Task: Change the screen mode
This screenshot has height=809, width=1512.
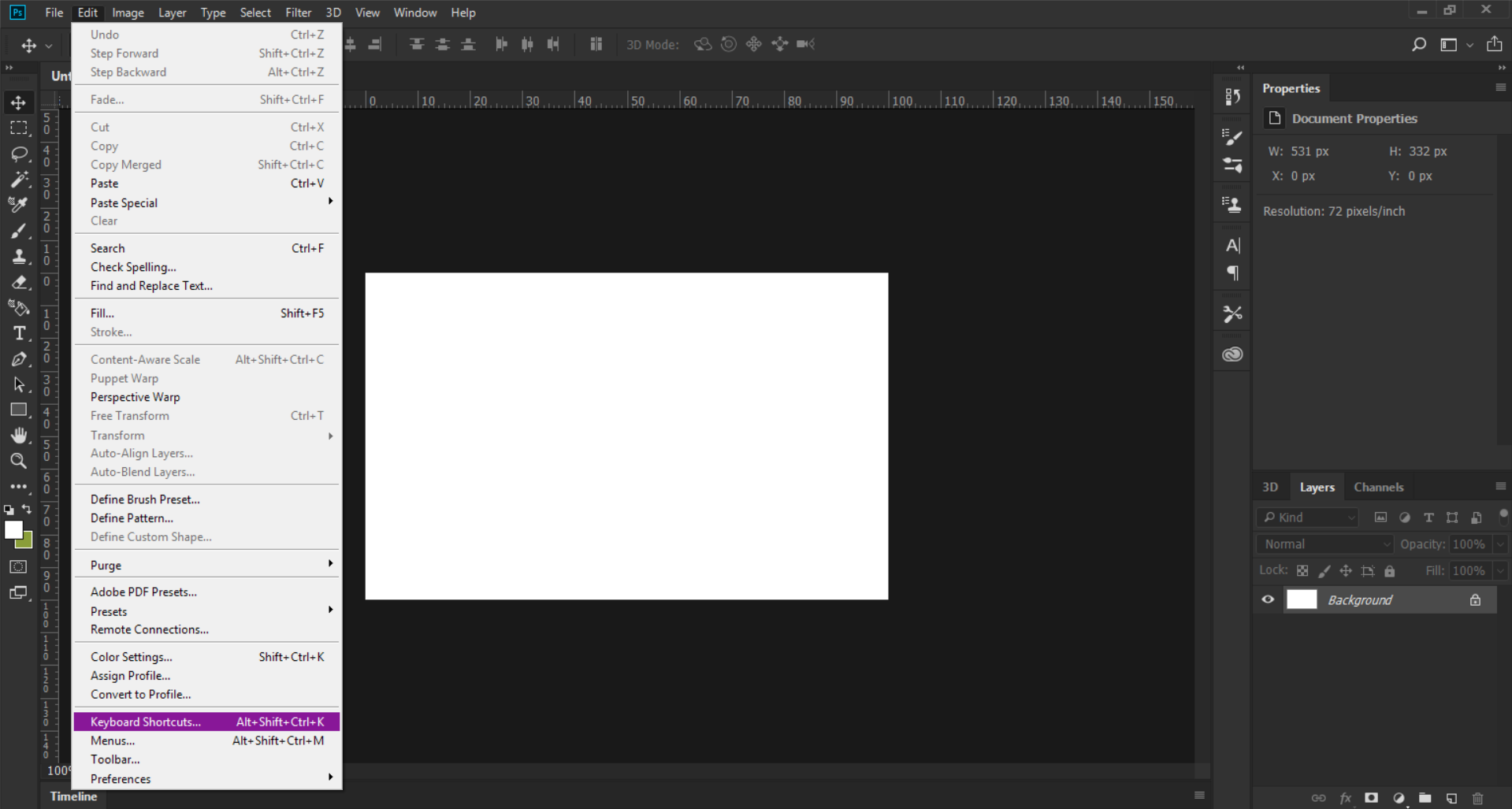Action: pyautogui.click(x=18, y=592)
